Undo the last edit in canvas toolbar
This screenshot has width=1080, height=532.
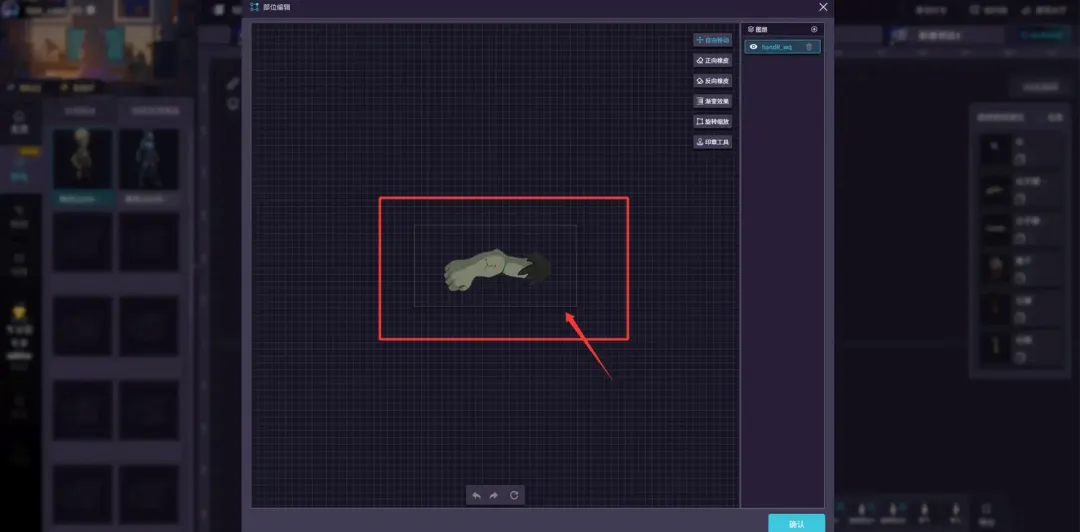coord(477,495)
